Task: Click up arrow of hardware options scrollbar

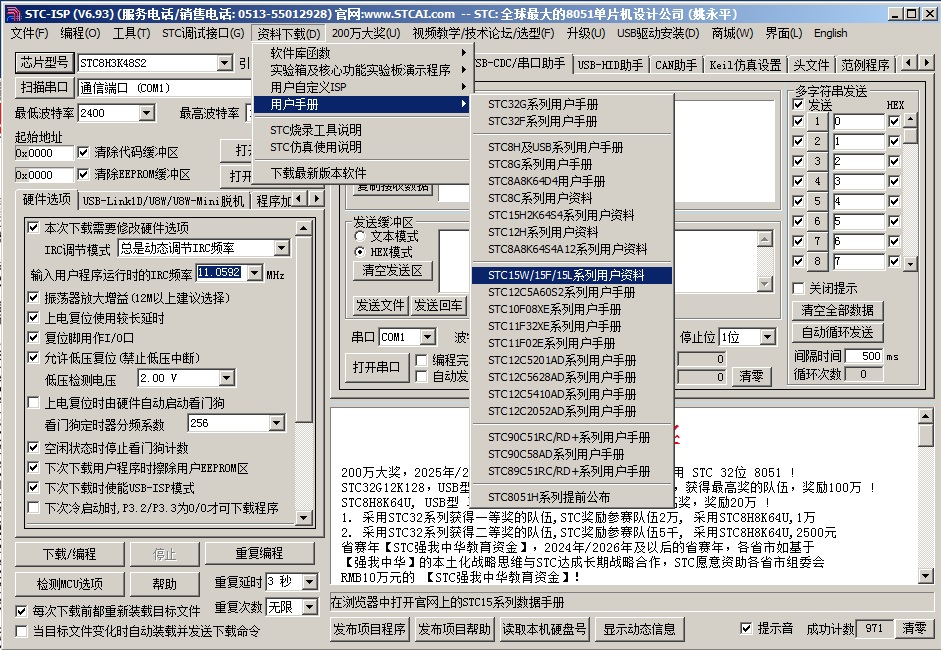Action: tap(304, 228)
